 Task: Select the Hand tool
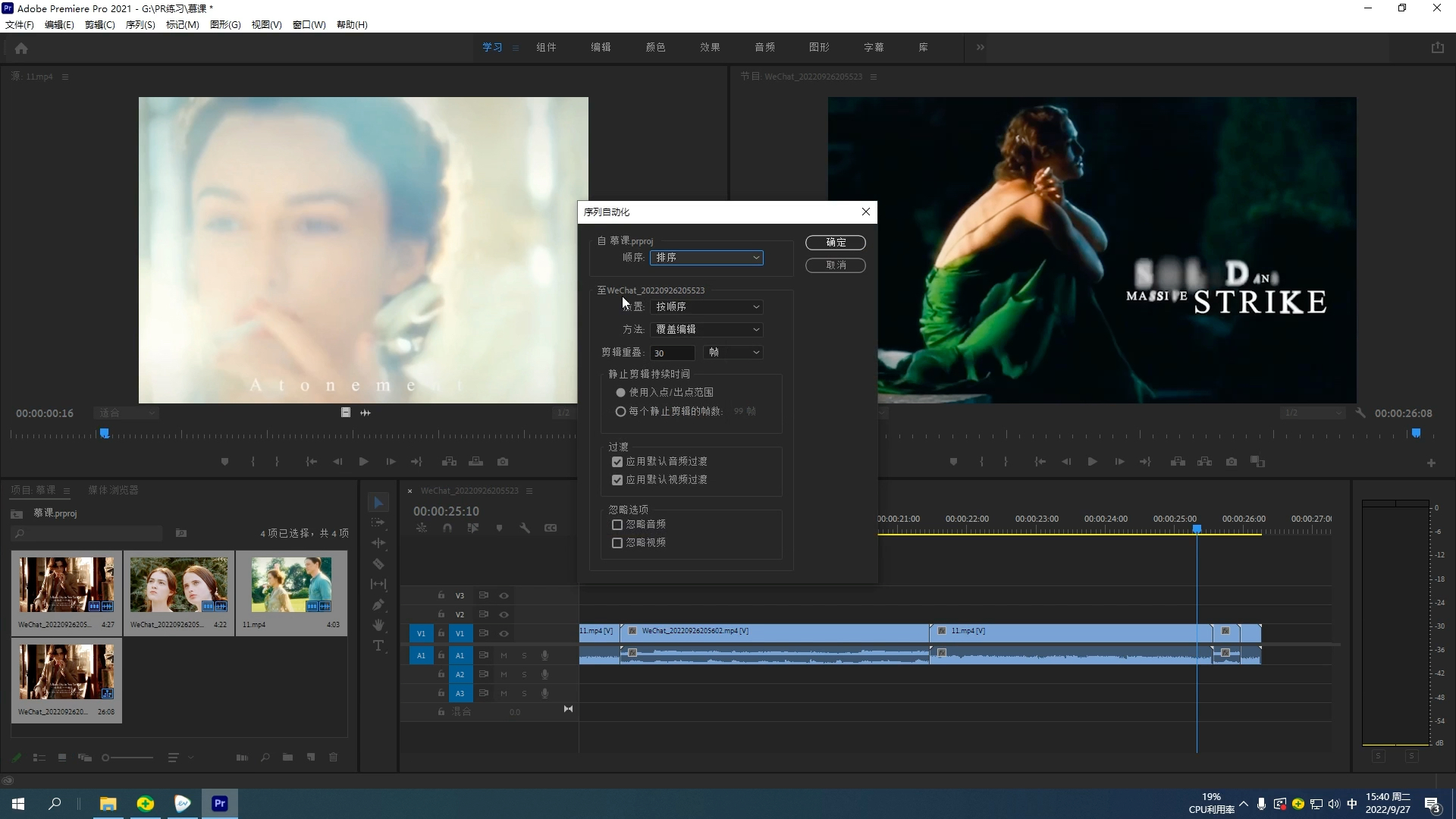point(378,625)
